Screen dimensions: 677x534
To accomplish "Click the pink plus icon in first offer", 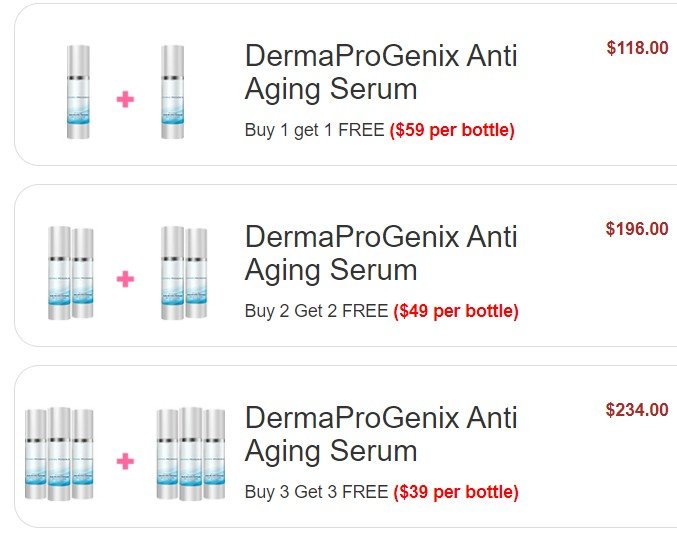I will pos(125,100).
